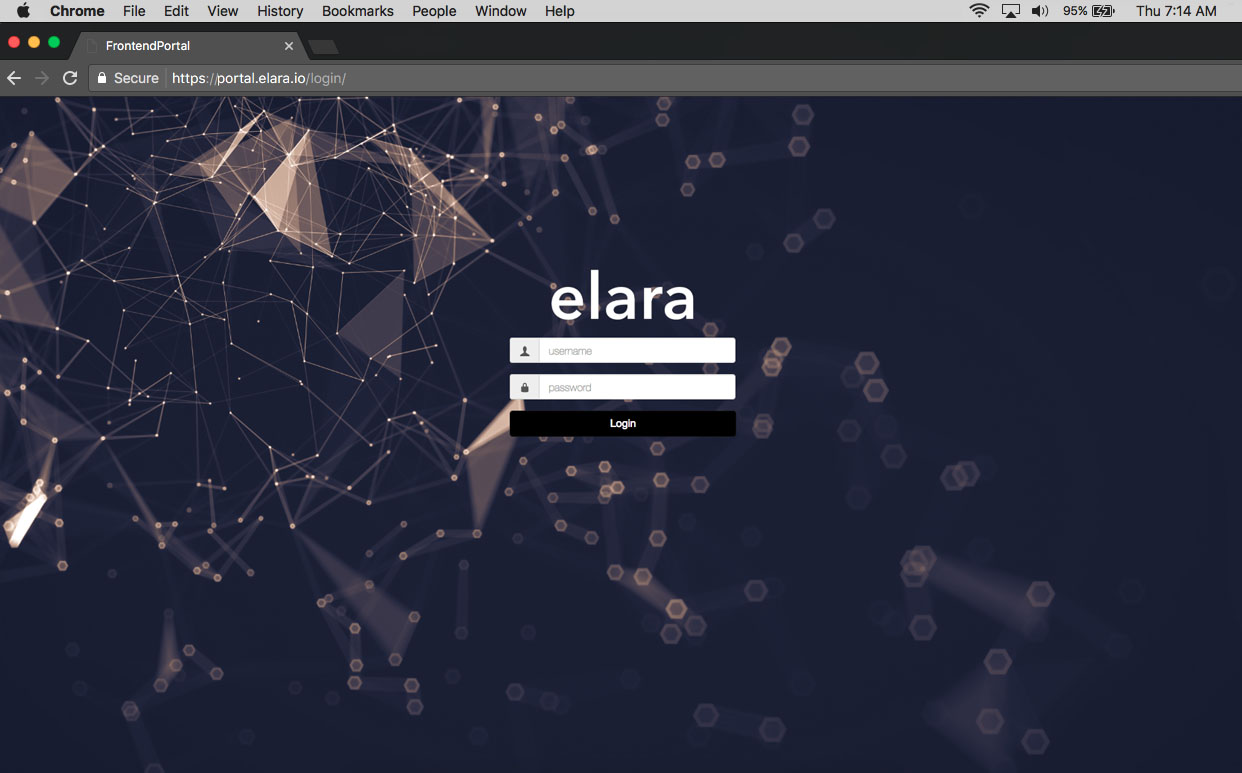Click the volume speaker icon

click(1040, 11)
